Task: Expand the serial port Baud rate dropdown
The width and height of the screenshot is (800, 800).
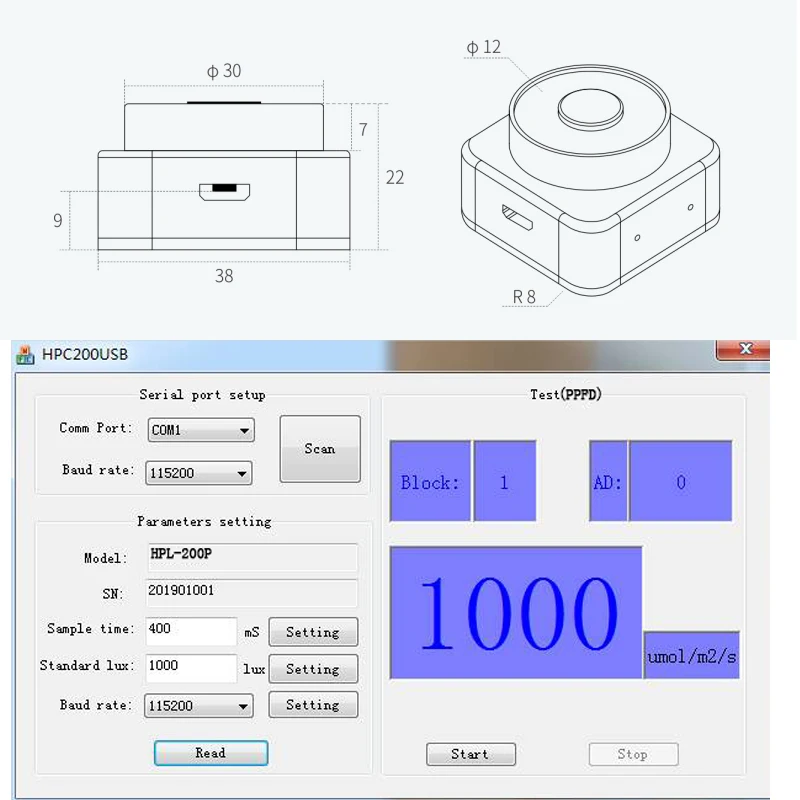Action: pyautogui.click(x=199, y=473)
